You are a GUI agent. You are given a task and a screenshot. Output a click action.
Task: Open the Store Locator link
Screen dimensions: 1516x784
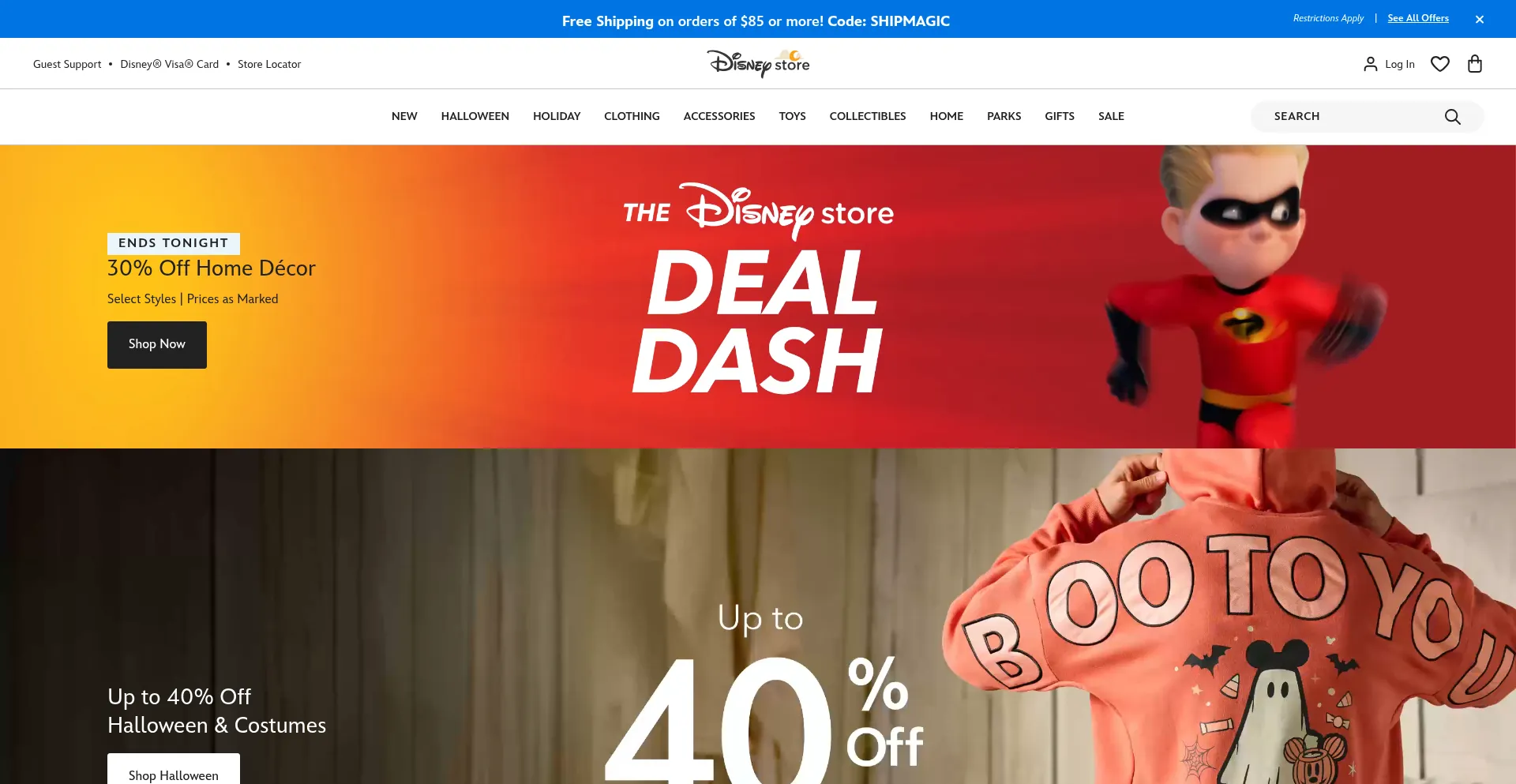(x=269, y=64)
